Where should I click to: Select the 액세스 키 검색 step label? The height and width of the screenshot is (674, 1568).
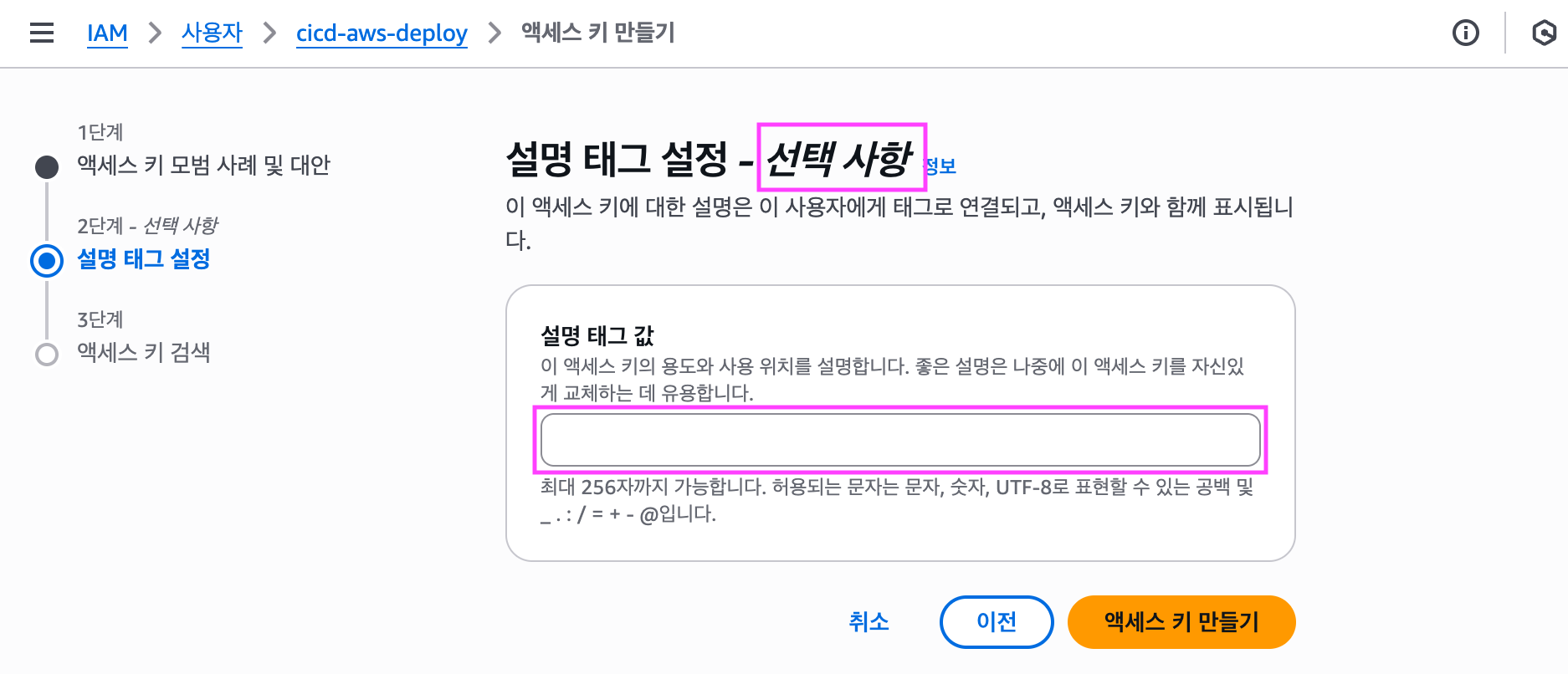(143, 353)
